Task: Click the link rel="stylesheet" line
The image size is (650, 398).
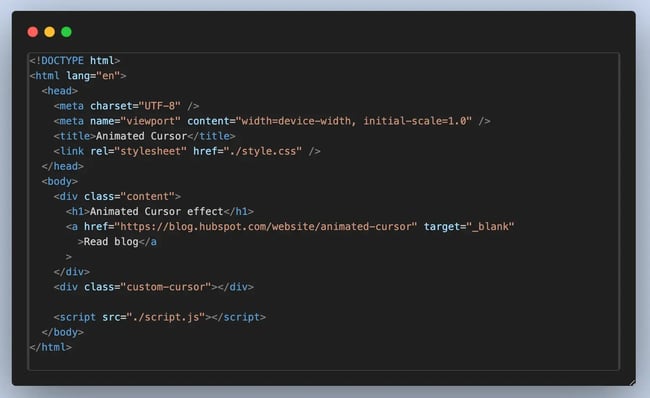Action: [x=187, y=151]
